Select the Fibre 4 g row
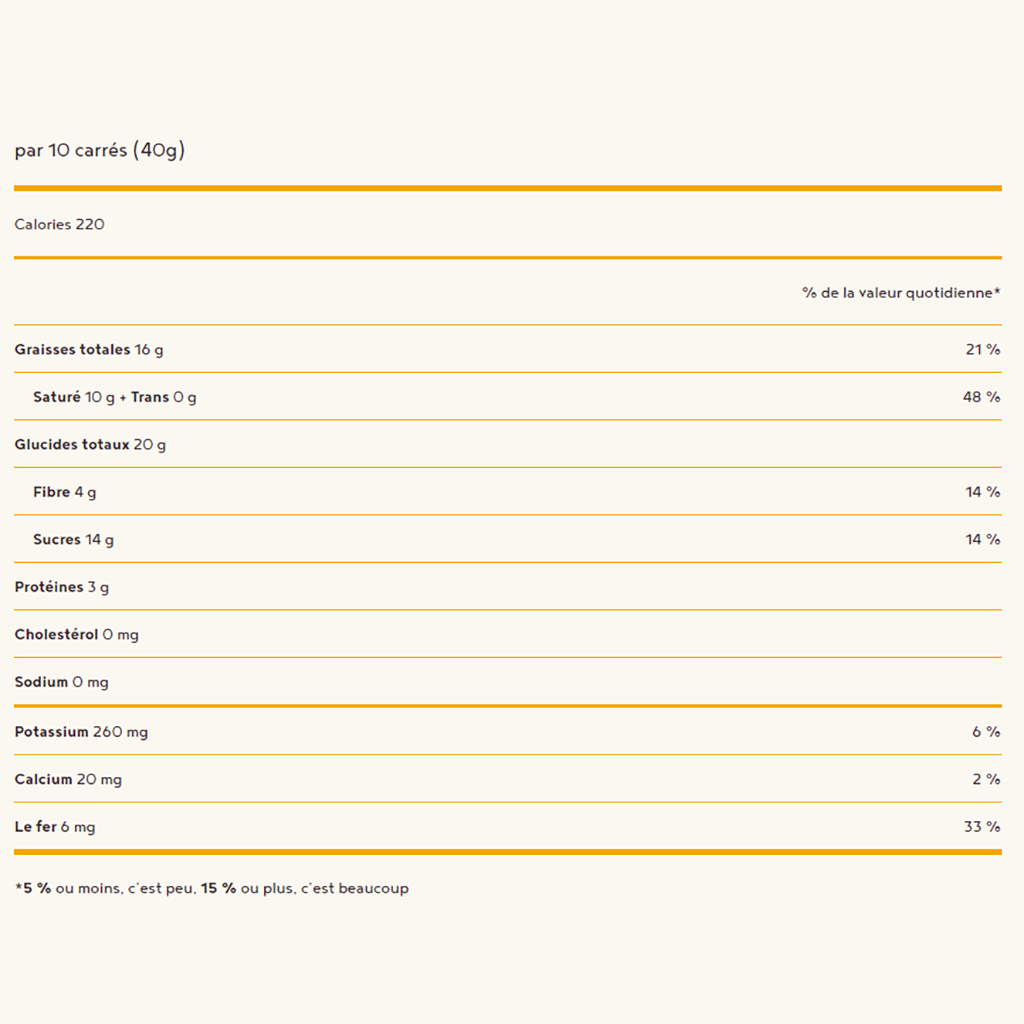1024x1024 pixels. click(x=65, y=492)
